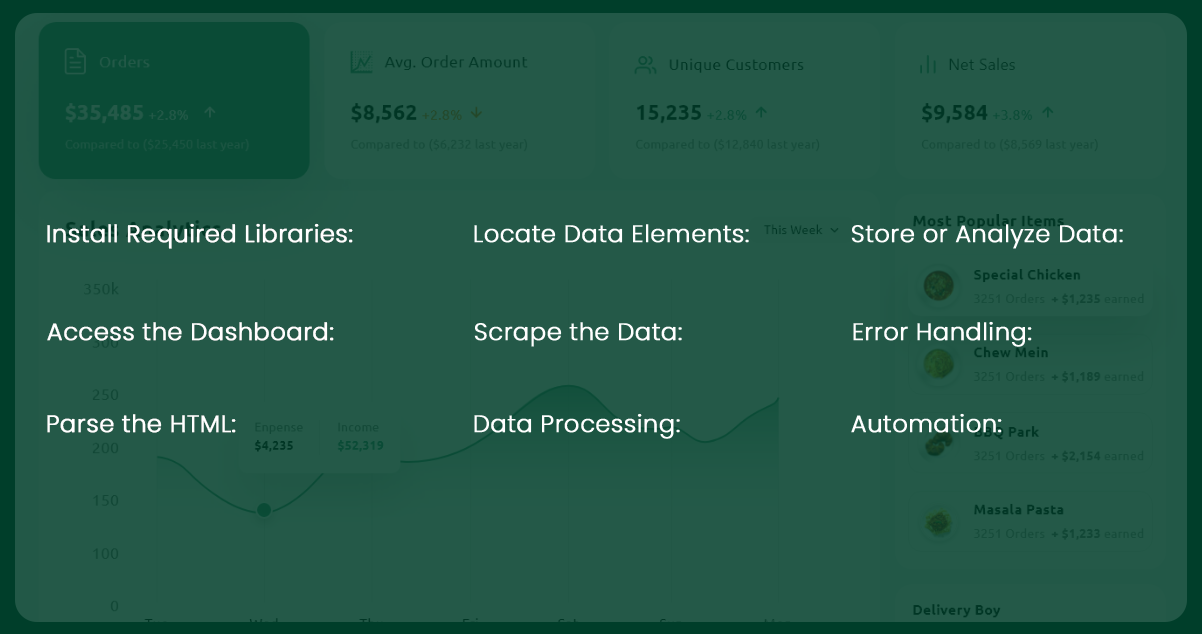Screen dimensions: 1202x634
Task: Click the "Error Handling:" heading
Action: [941, 332]
